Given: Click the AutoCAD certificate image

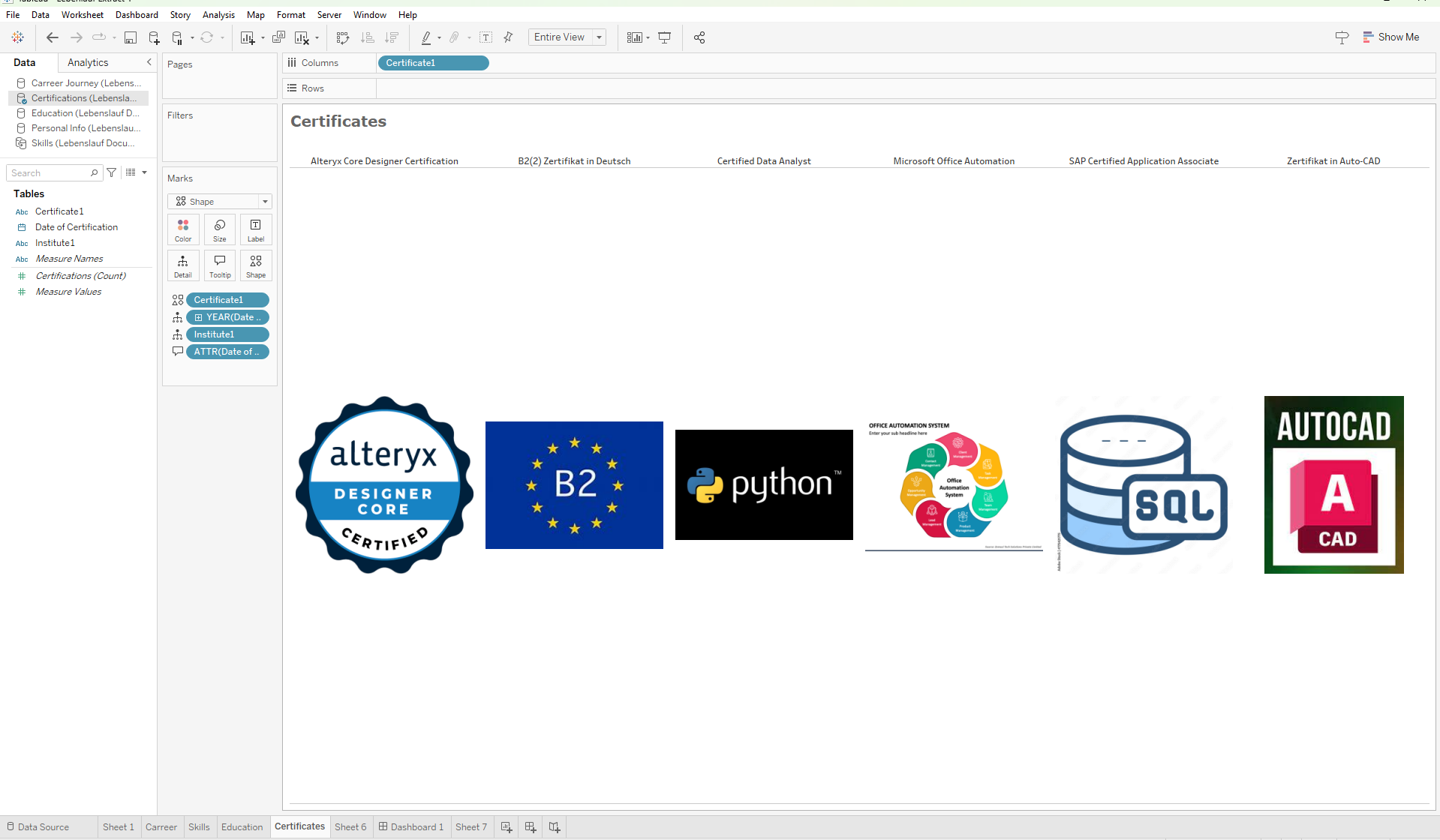Looking at the screenshot, I should click(1334, 484).
